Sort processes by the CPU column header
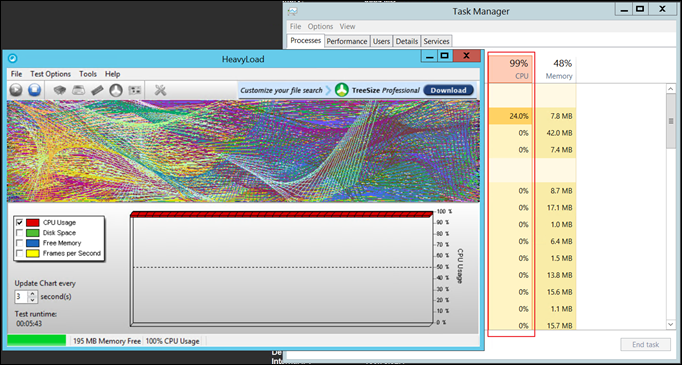This screenshot has width=682, height=365. point(511,69)
